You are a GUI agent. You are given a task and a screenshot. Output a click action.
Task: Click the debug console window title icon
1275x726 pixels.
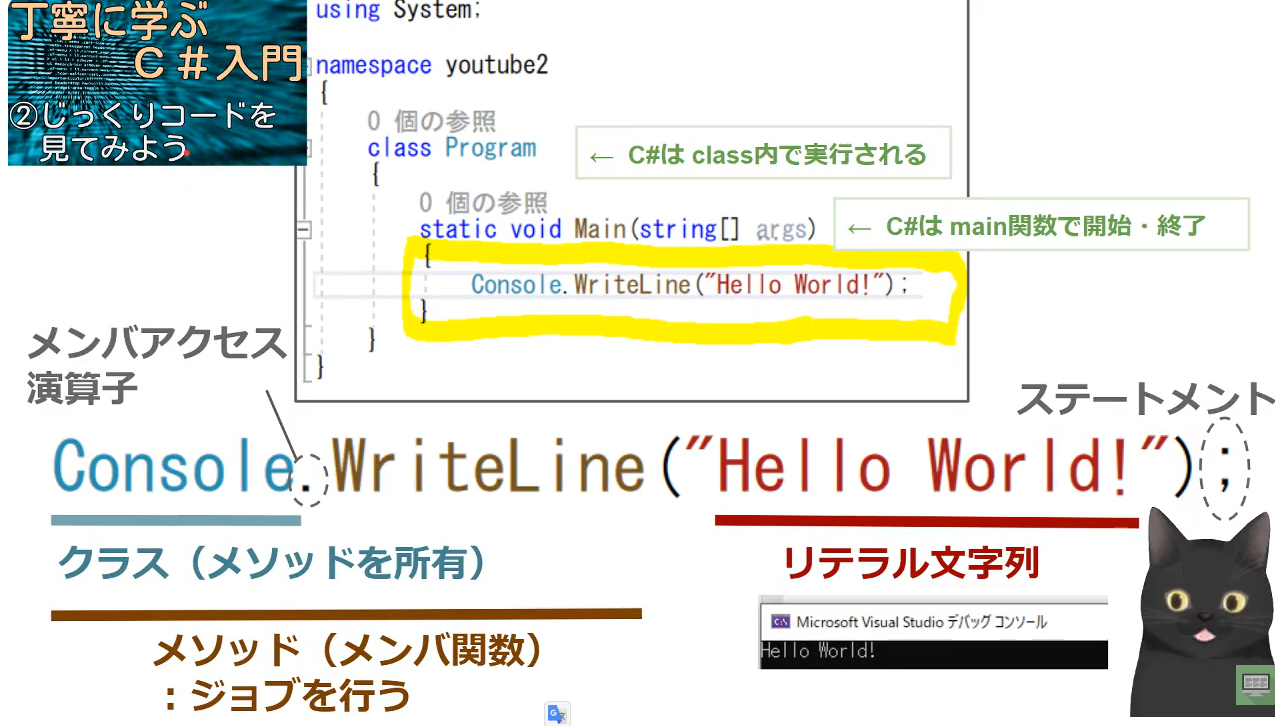point(781,622)
